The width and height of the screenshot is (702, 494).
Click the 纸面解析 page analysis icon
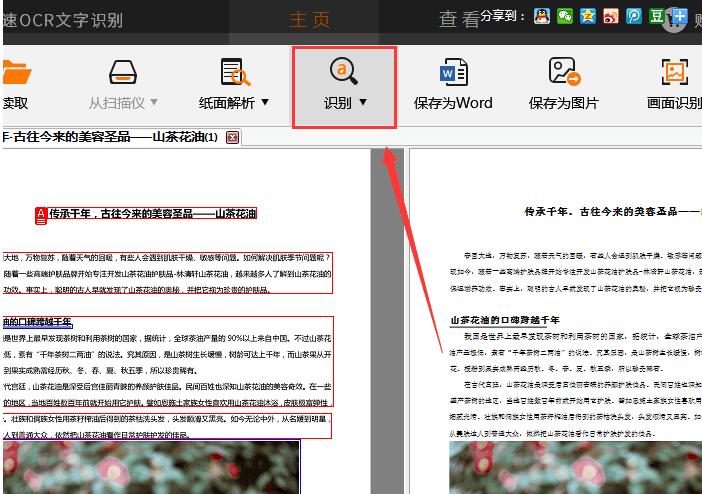pos(236,72)
